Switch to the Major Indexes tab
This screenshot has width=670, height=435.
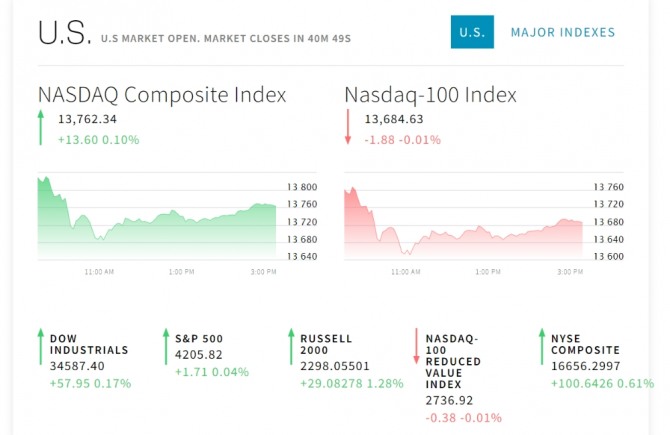(x=563, y=32)
